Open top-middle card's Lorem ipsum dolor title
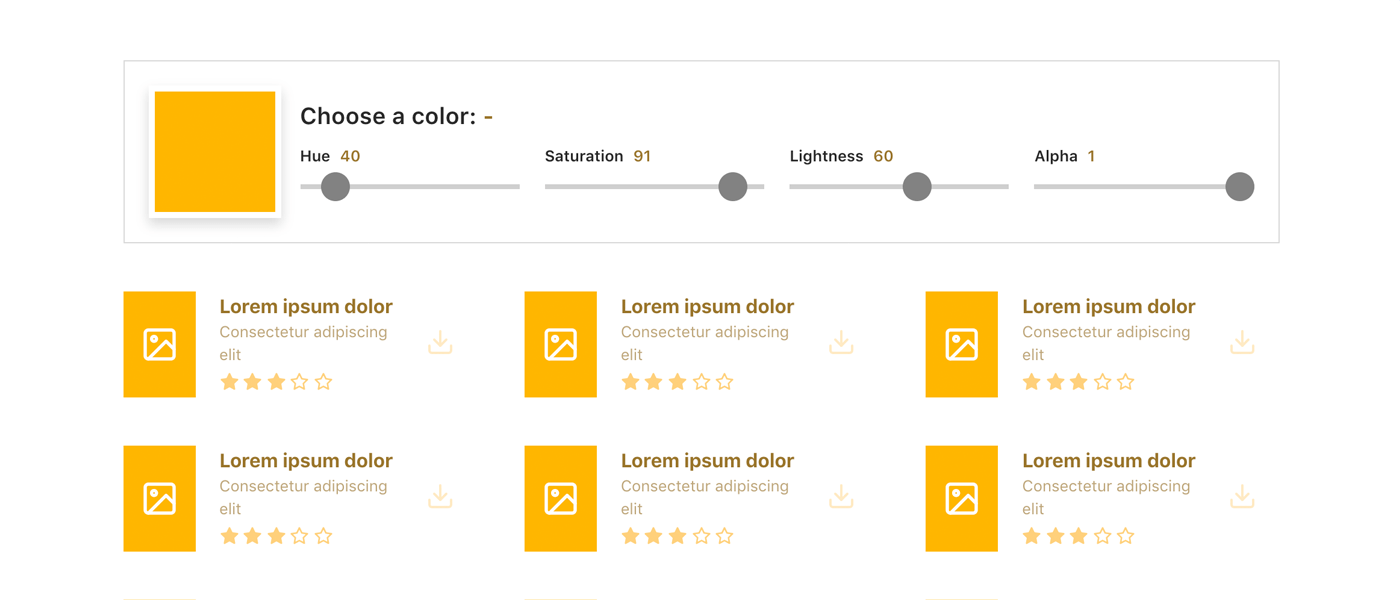Image resolution: width=1400 pixels, height=600 pixels. (x=707, y=306)
